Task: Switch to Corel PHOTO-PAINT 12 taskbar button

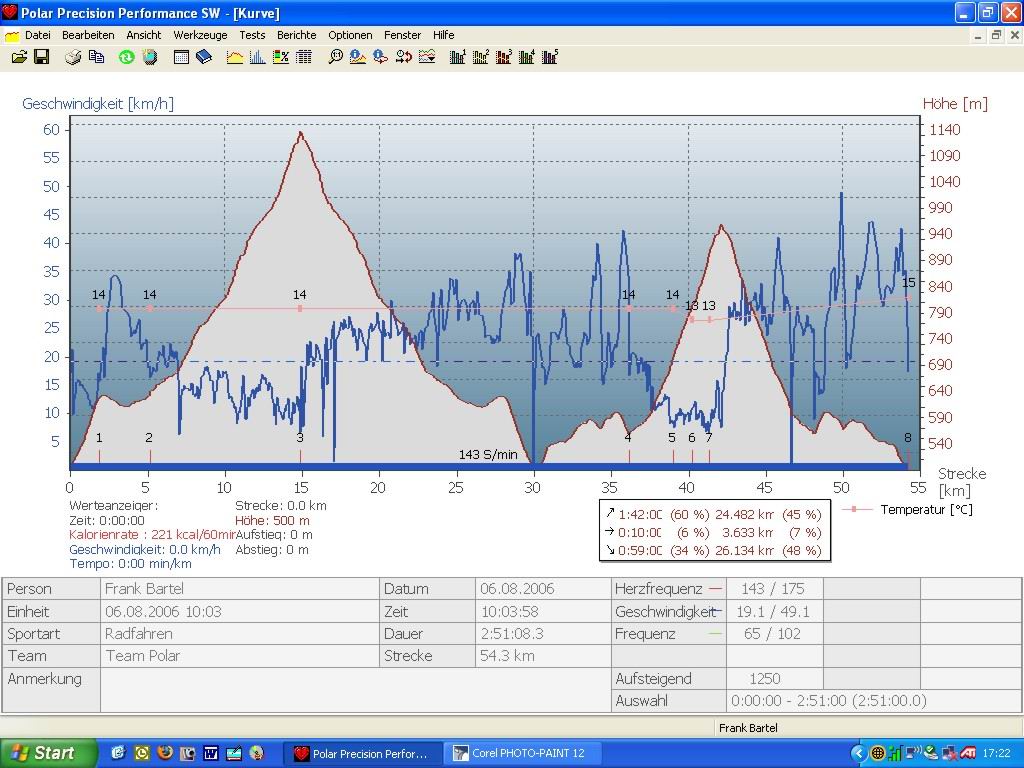Action: [x=519, y=753]
